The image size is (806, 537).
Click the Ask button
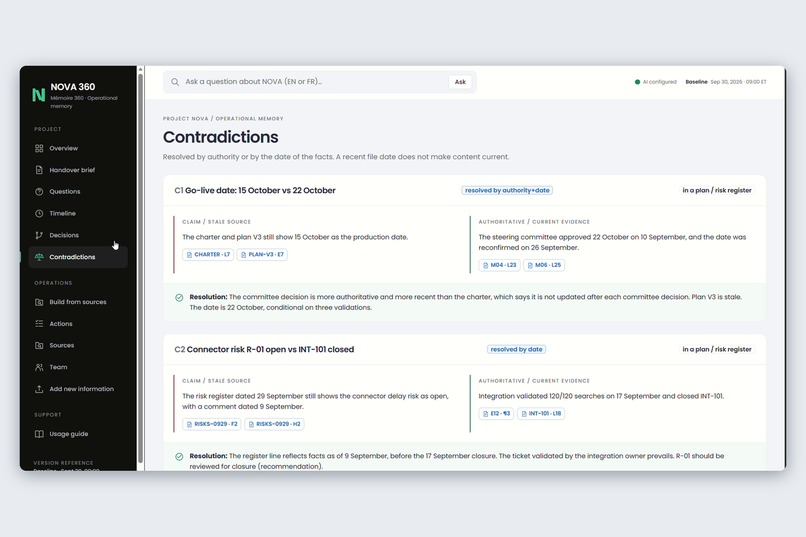pos(460,82)
